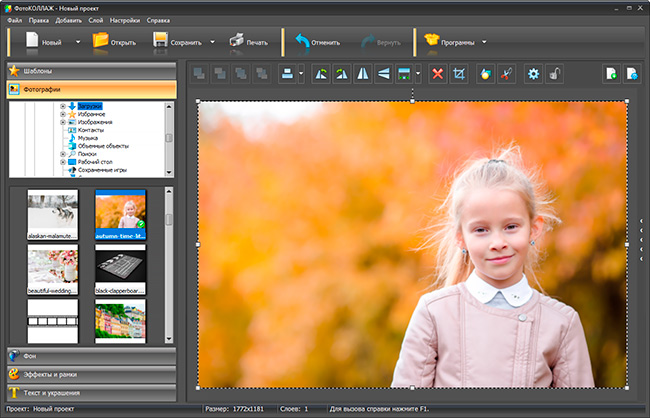Undo the last action with Отменить
Screen dimensions: 650x418
pyautogui.click(x=318, y=42)
